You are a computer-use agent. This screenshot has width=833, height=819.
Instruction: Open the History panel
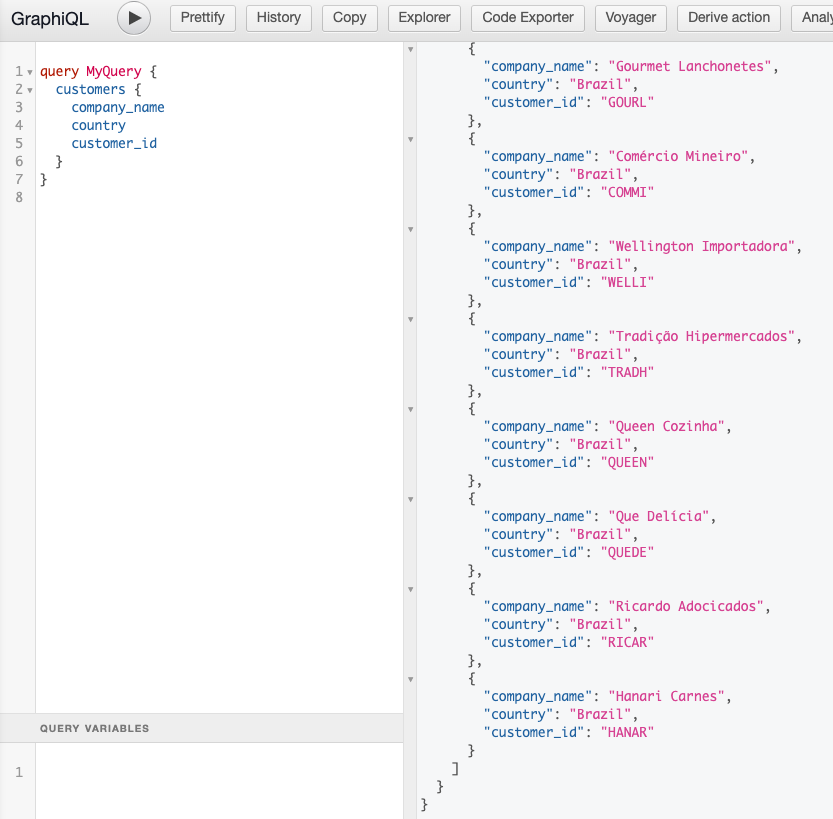point(278,18)
